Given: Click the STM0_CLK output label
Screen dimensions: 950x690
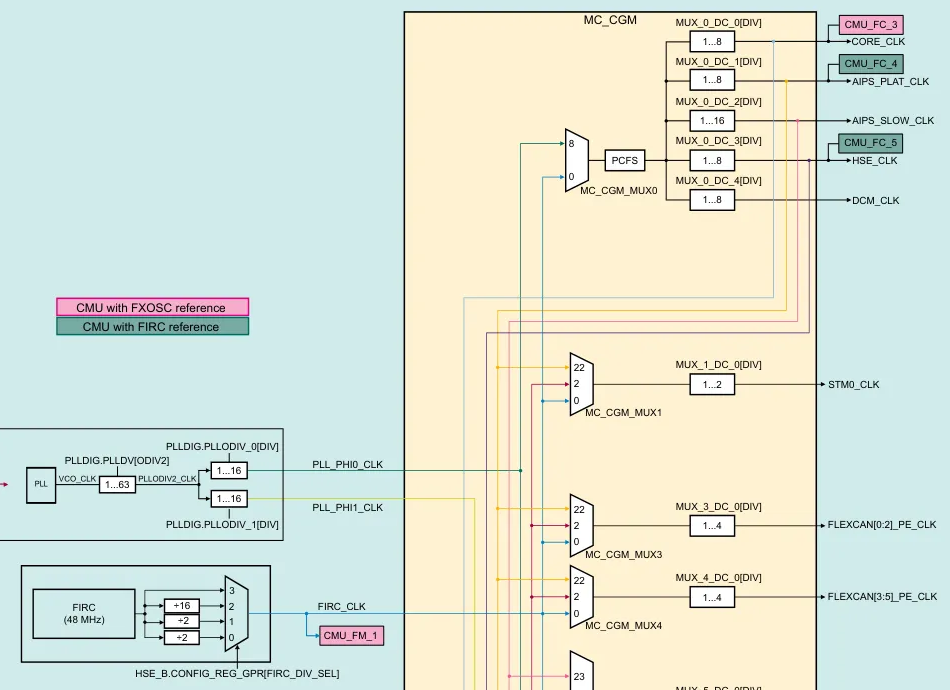Looking at the screenshot, I should click(x=854, y=385).
